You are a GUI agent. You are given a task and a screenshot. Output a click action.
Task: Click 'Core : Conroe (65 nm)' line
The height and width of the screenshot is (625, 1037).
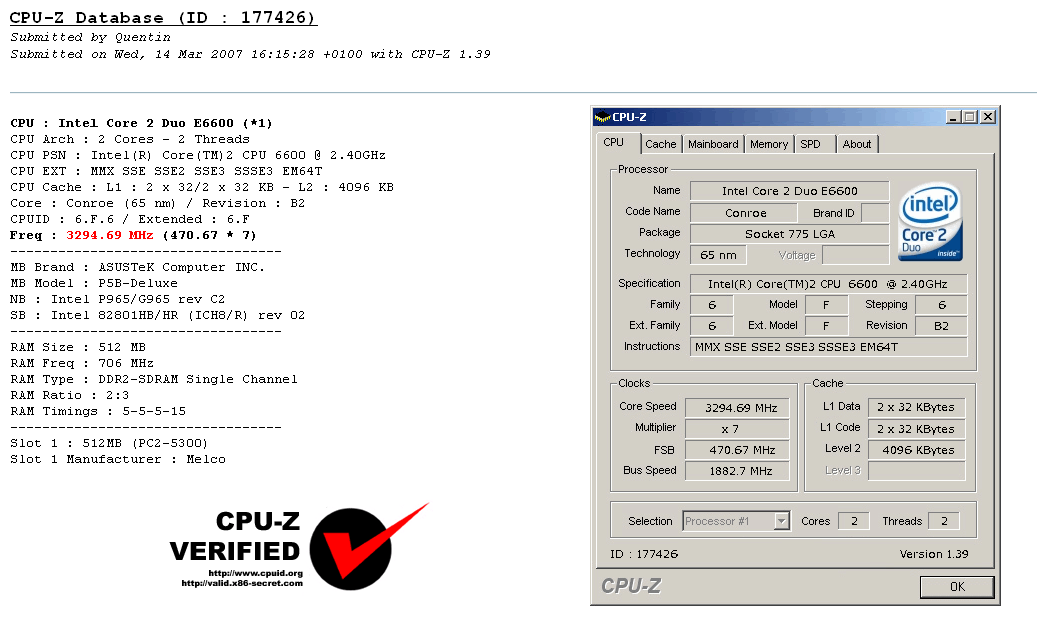(x=157, y=204)
